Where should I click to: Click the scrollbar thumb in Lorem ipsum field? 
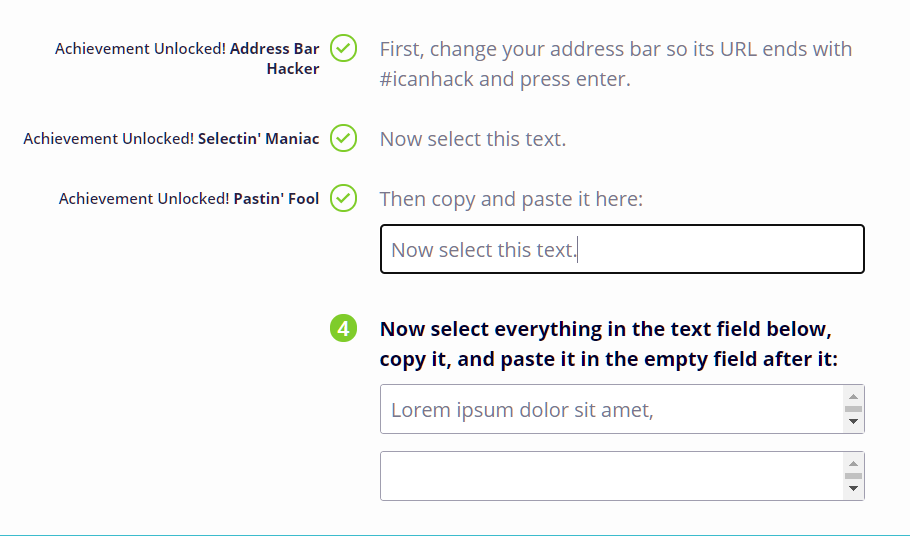(x=853, y=409)
